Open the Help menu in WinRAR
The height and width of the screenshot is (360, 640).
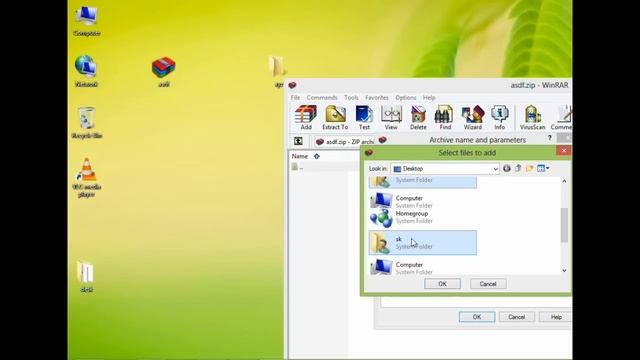pos(429,98)
